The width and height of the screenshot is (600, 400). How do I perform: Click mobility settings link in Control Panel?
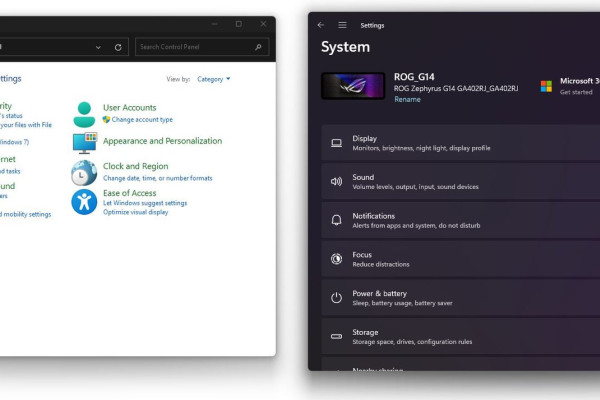(x=27, y=214)
